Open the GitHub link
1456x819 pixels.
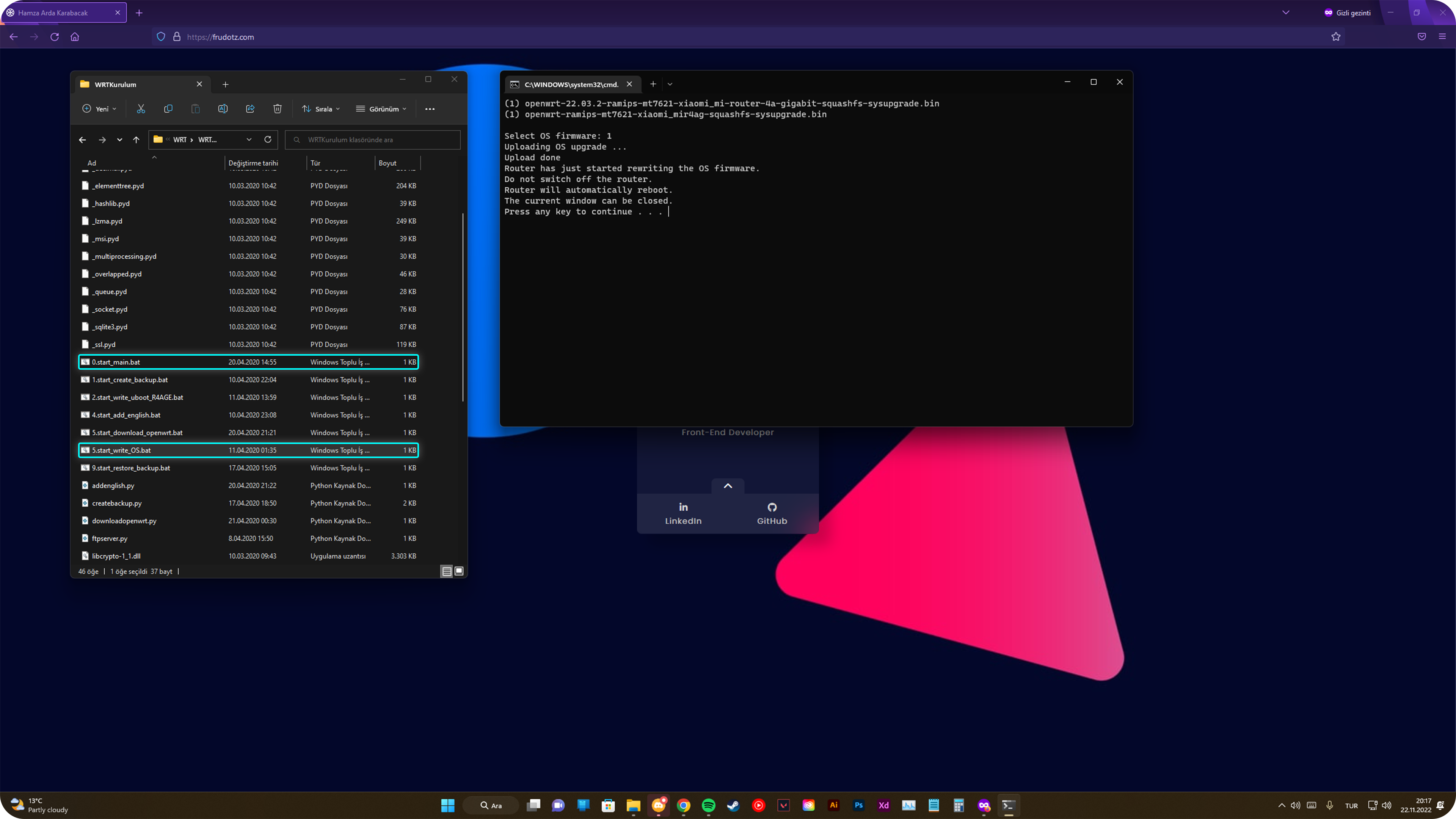tap(772, 513)
